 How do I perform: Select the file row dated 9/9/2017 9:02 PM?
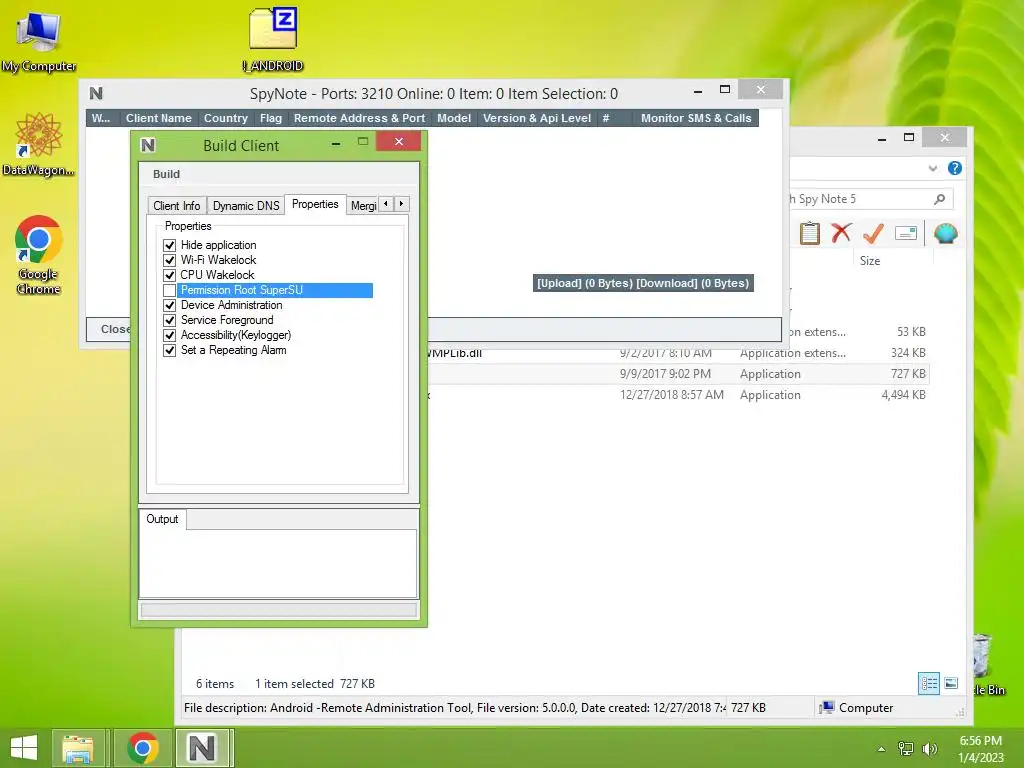click(679, 374)
